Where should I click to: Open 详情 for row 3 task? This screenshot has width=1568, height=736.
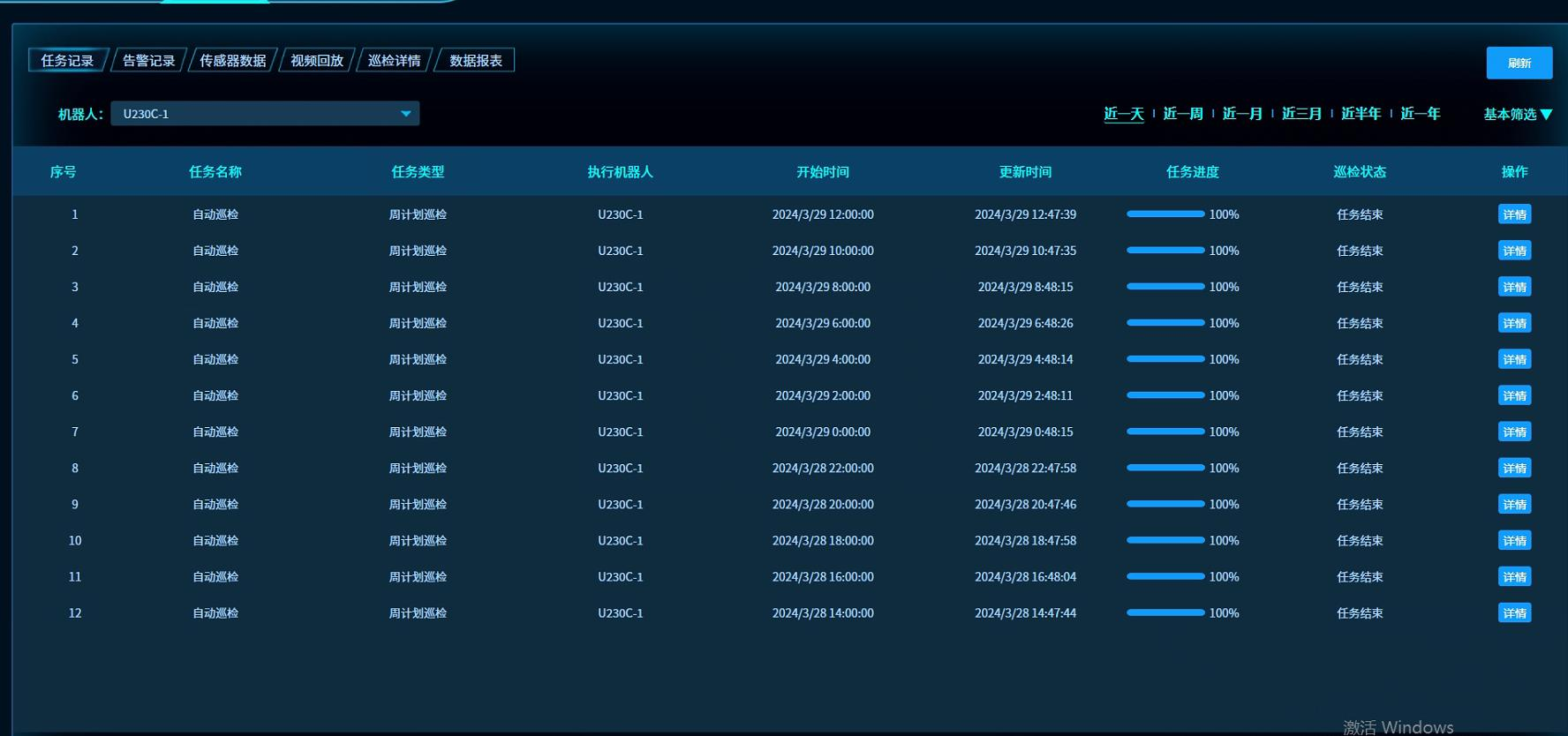pos(1514,287)
